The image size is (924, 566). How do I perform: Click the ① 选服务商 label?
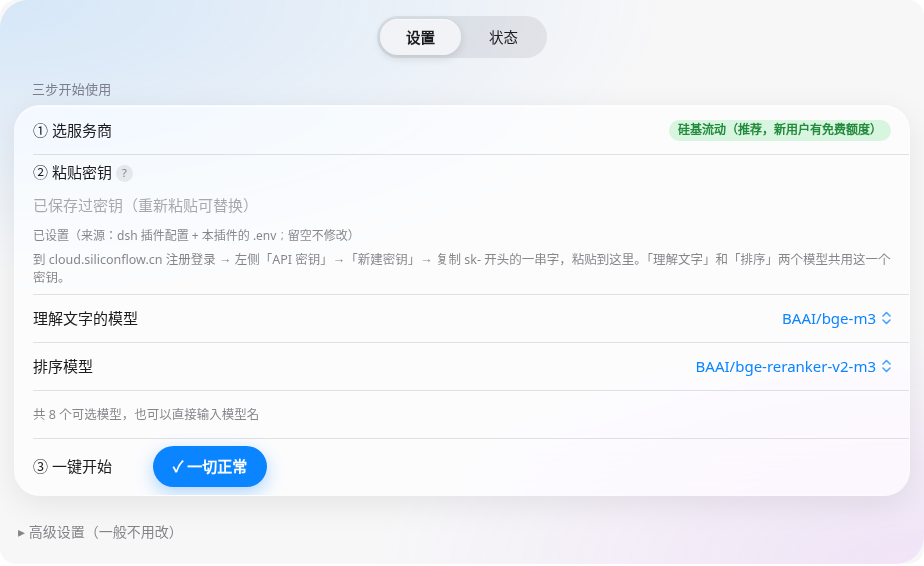tap(72, 131)
